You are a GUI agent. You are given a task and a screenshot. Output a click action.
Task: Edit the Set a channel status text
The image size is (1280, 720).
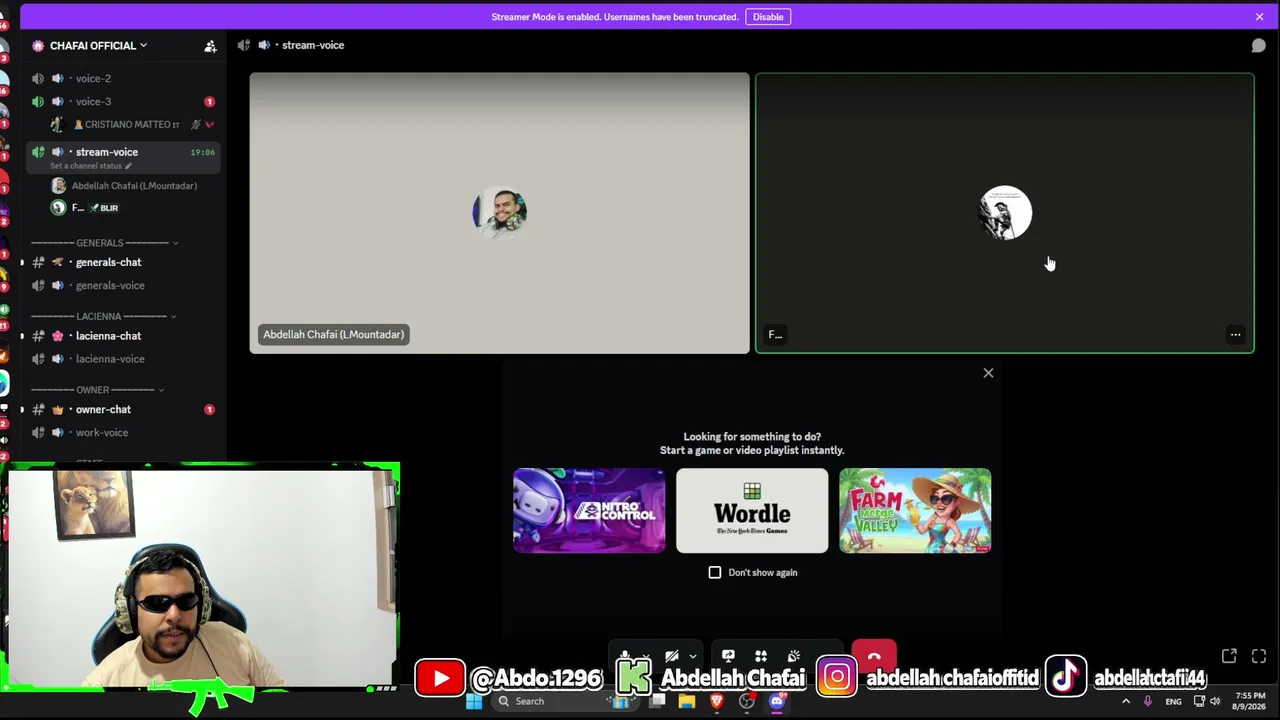91,166
